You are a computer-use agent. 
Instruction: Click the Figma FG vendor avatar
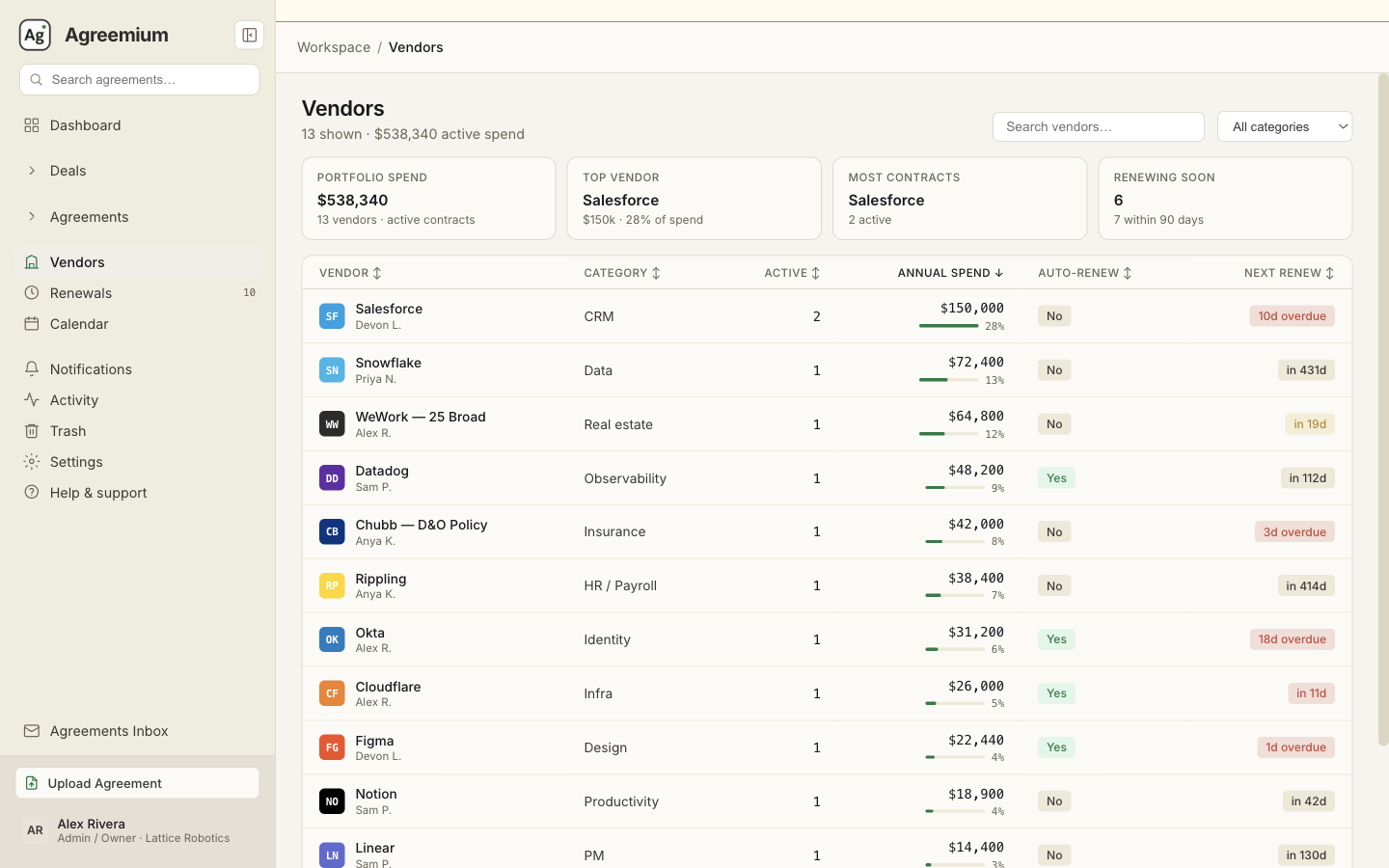(332, 747)
